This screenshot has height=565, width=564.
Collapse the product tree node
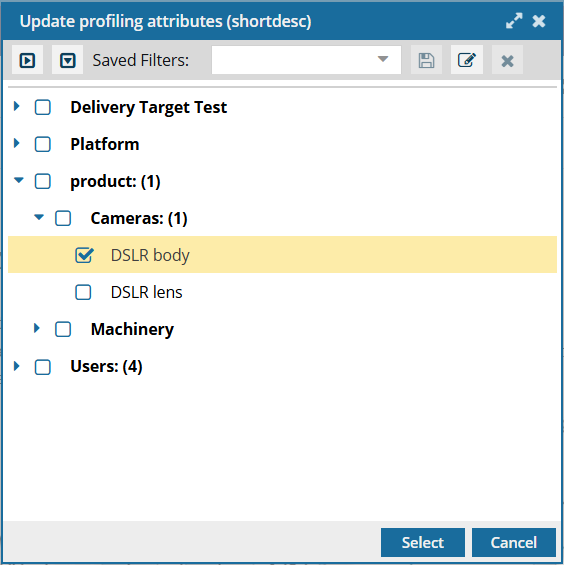click(x=19, y=180)
